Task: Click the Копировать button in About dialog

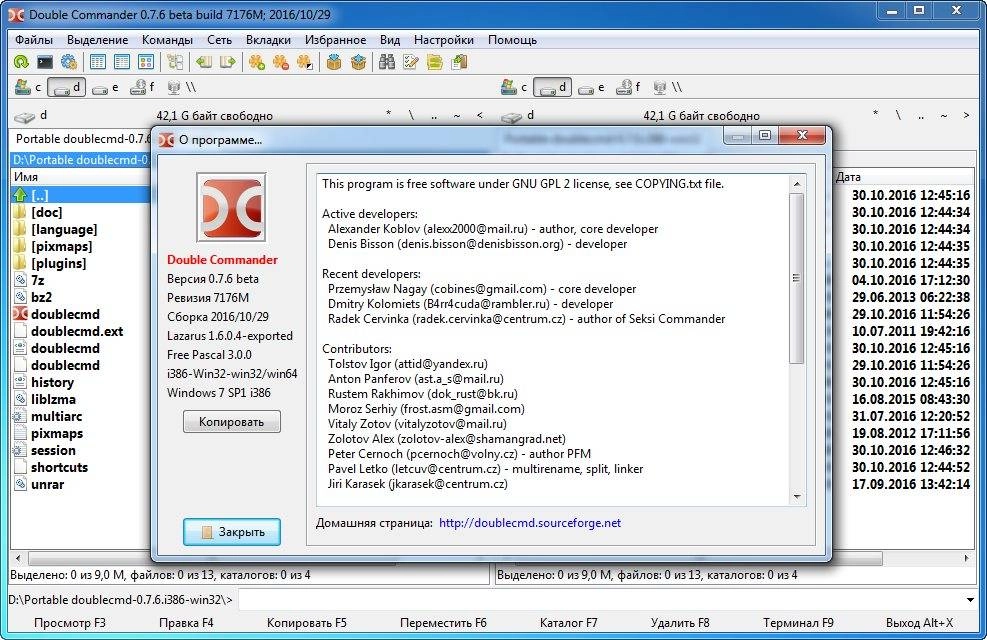Action: (x=232, y=422)
